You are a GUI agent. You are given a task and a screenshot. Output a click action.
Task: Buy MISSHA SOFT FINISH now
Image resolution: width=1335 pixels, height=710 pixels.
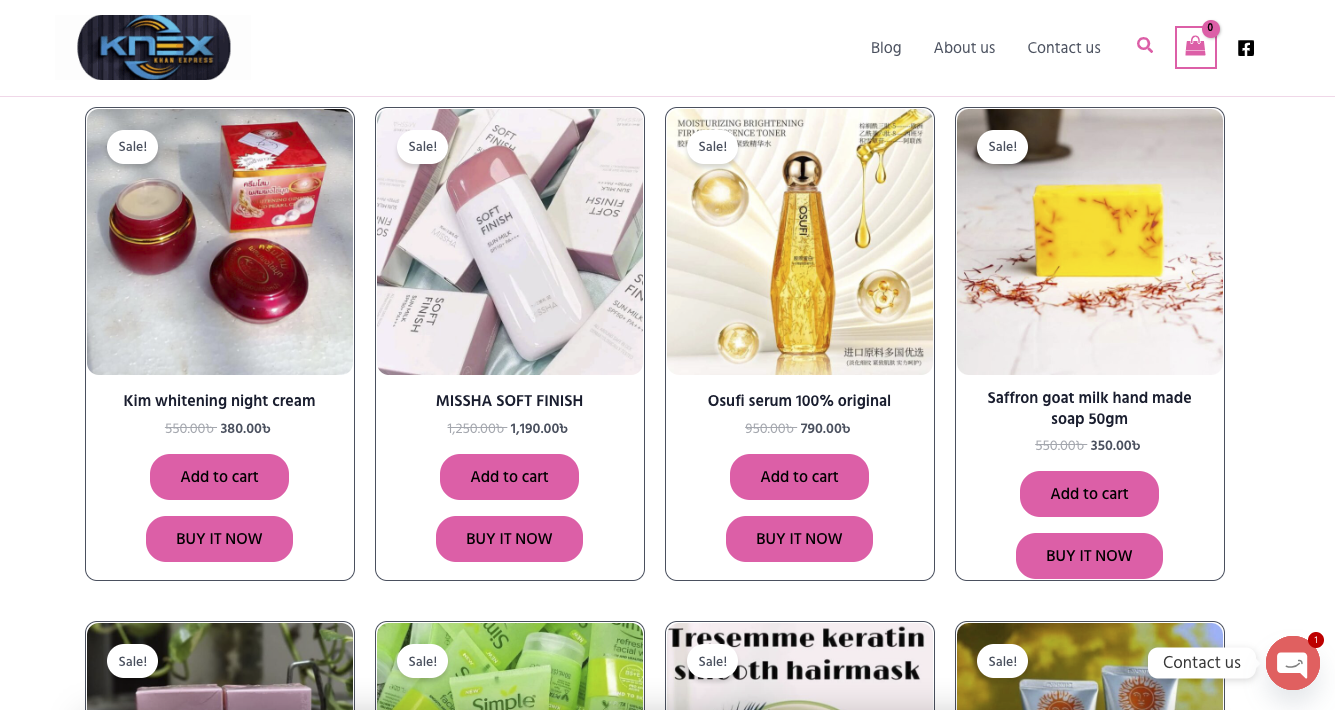point(509,539)
